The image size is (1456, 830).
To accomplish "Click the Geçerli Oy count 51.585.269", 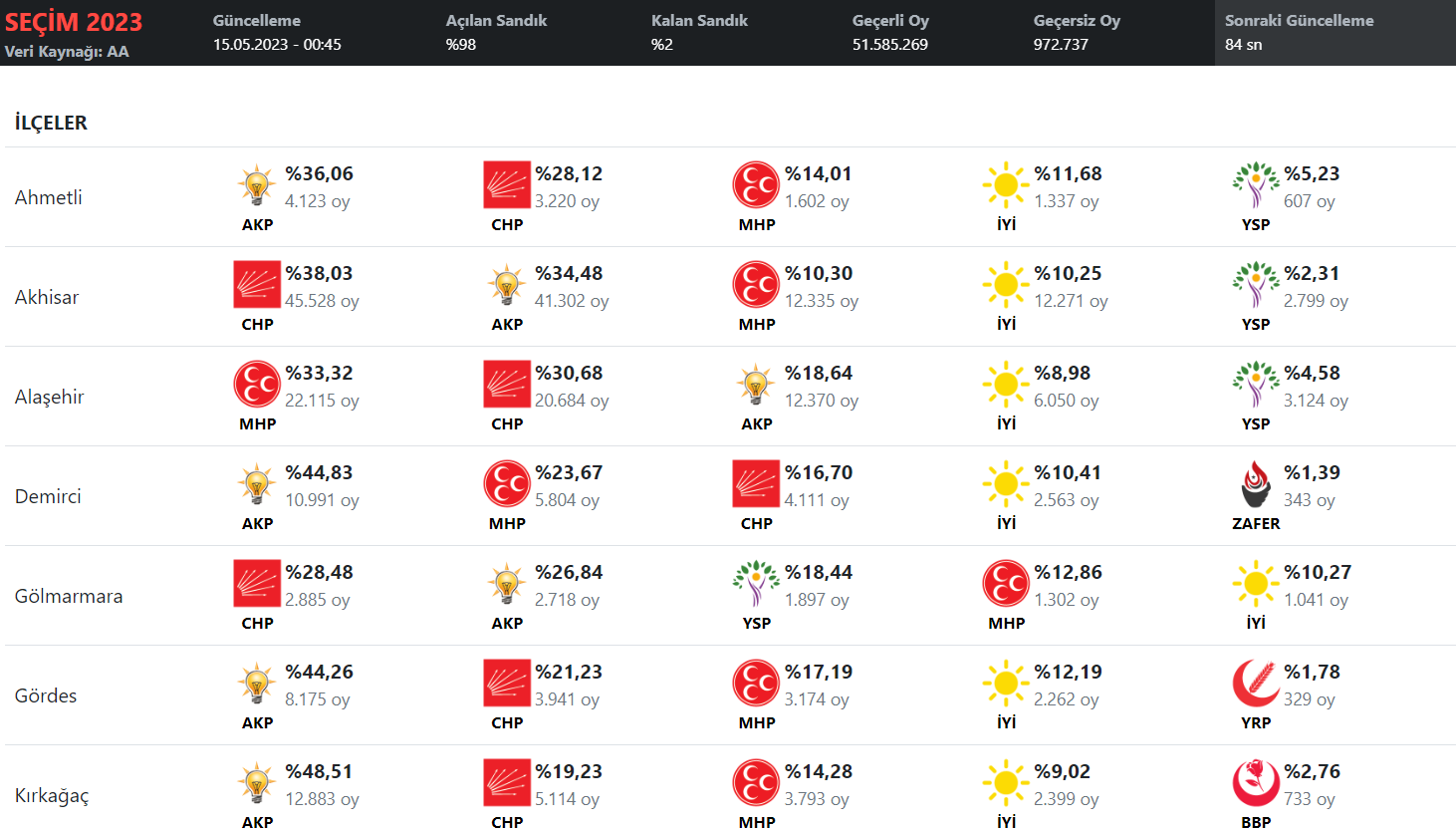I will pos(890,45).
